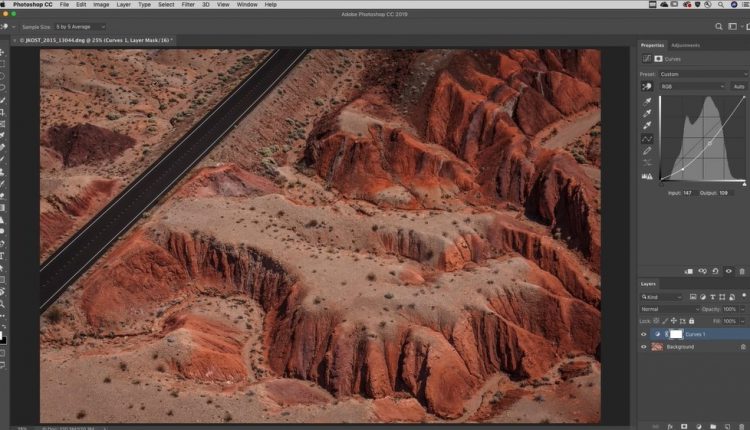Image resolution: width=750 pixels, height=430 pixels.
Task: Switch to the Adjustments tab
Action: pos(685,45)
